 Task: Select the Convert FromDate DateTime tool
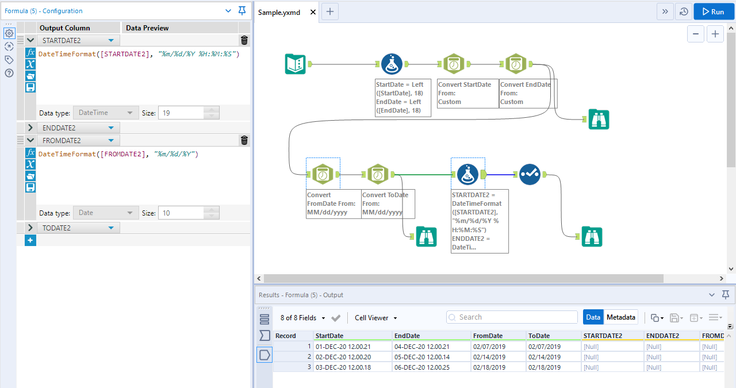pos(323,174)
